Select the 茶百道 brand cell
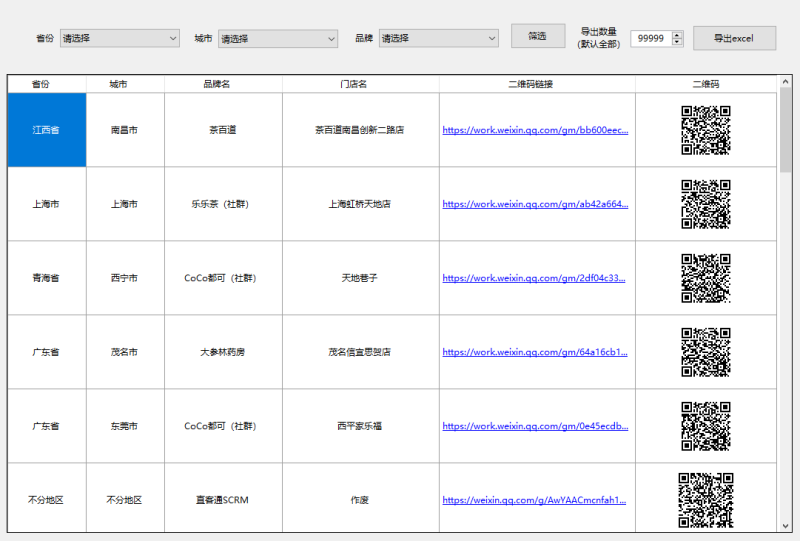 point(223,130)
